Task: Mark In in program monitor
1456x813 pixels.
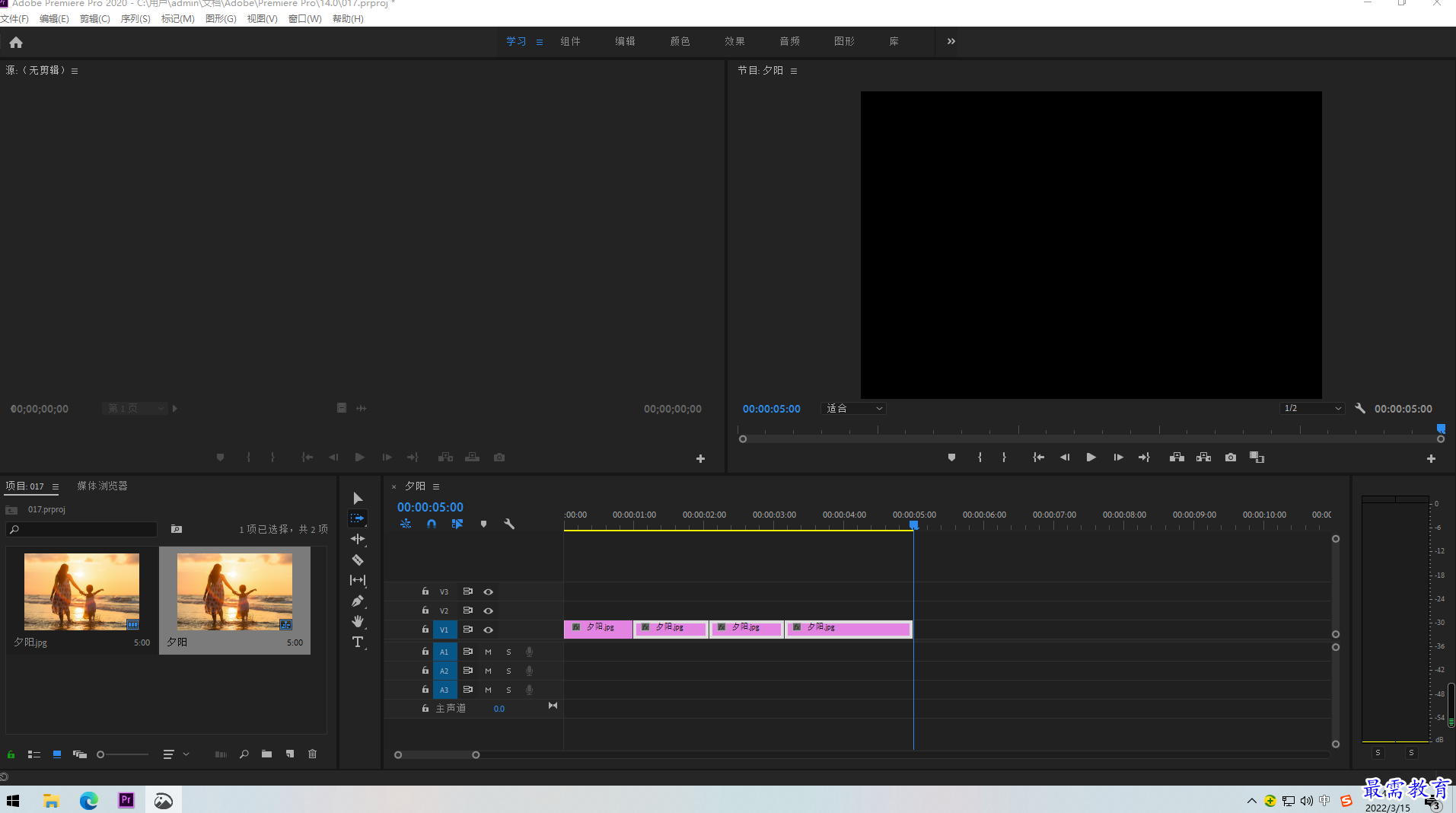Action: [980, 458]
